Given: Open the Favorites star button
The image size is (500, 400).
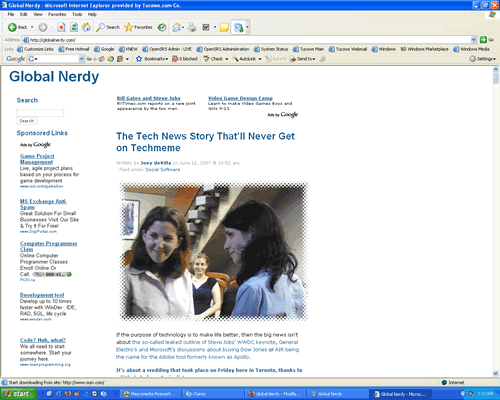Looking at the screenshot, I should click(138, 27).
